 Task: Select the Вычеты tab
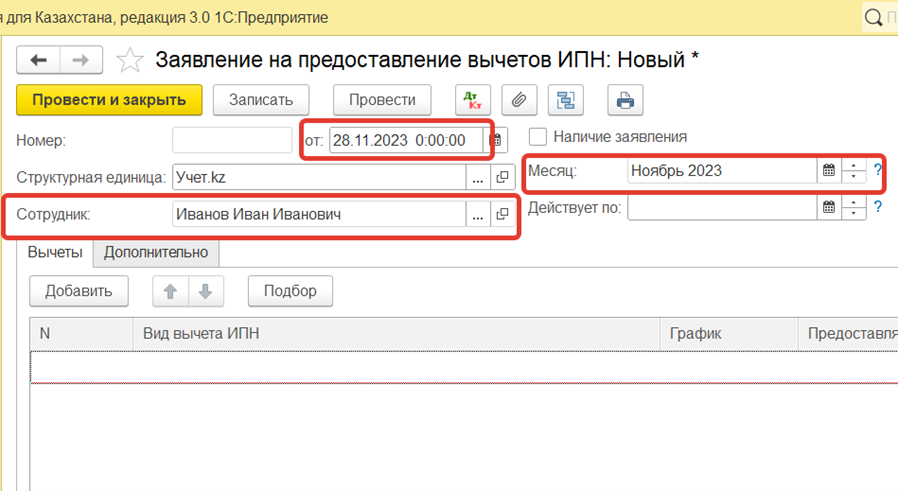pyautogui.click(x=55, y=253)
